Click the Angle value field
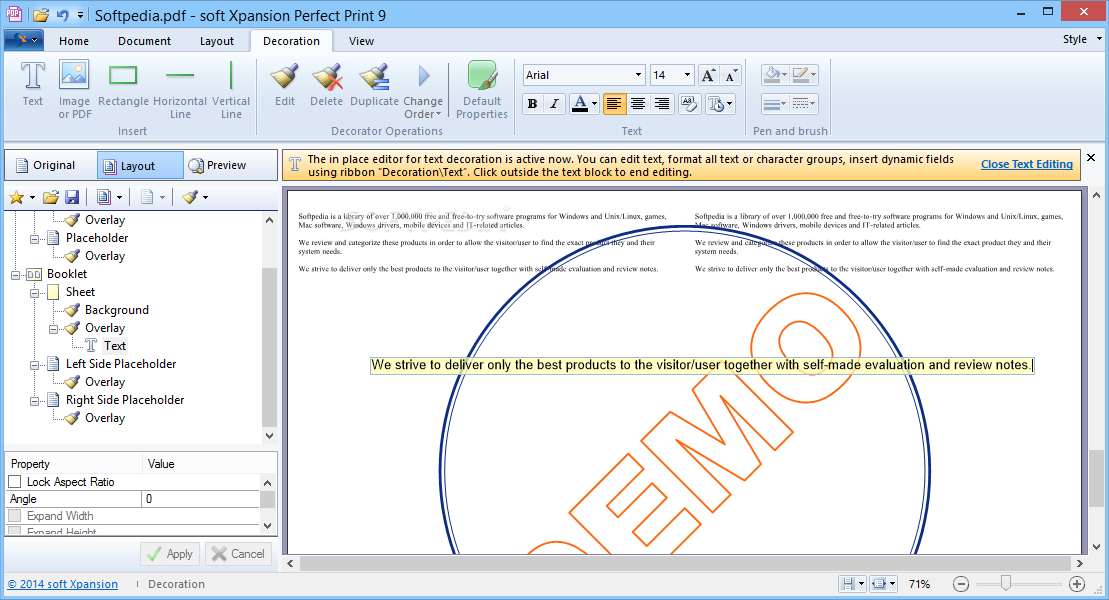The width and height of the screenshot is (1109, 600). (201, 499)
